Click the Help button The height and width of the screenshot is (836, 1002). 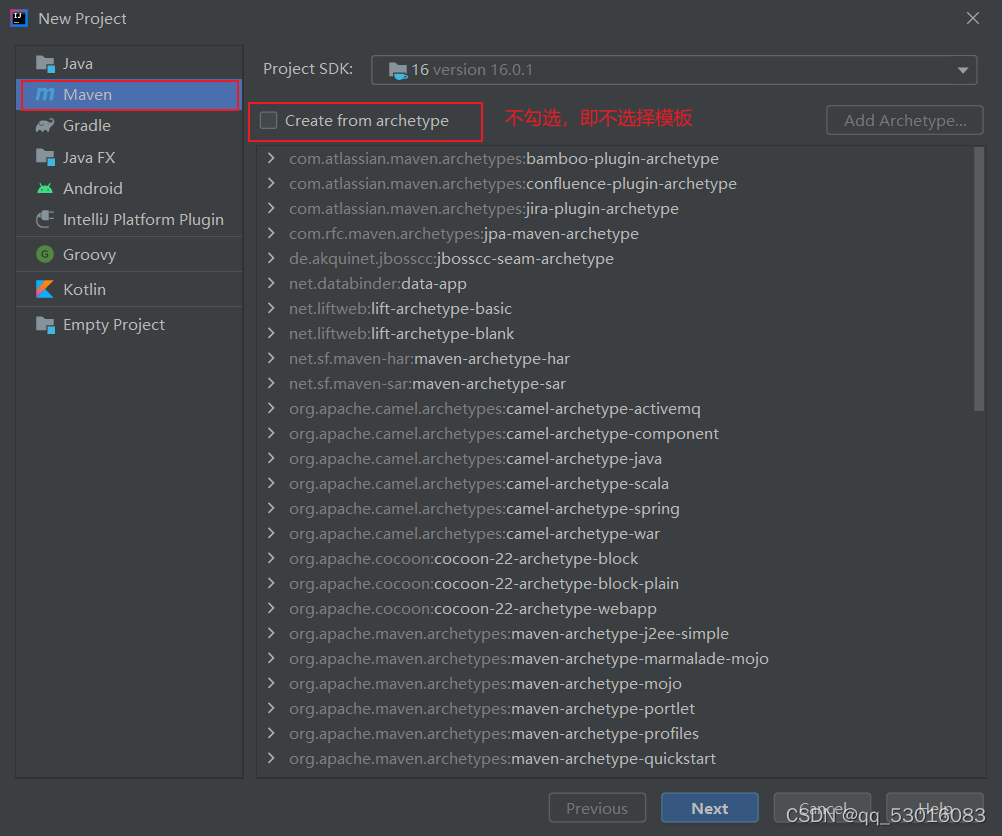pos(934,809)
